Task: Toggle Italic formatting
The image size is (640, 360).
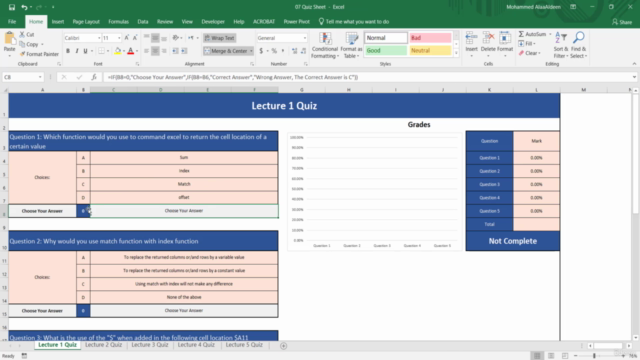Action: [x=77, y=51]
